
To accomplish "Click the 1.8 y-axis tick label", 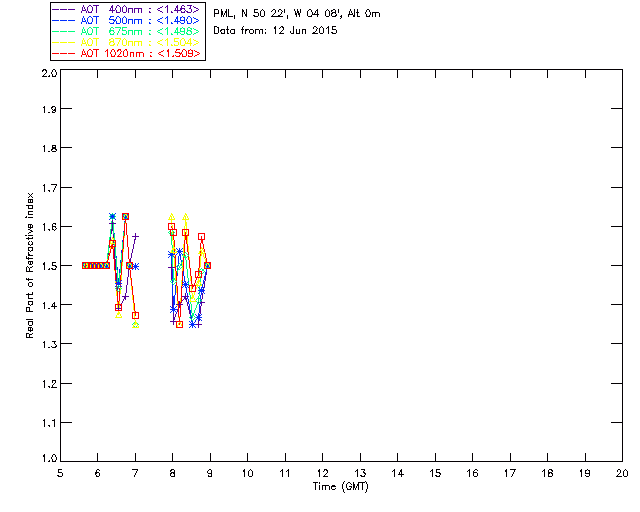I will (49, 148).
